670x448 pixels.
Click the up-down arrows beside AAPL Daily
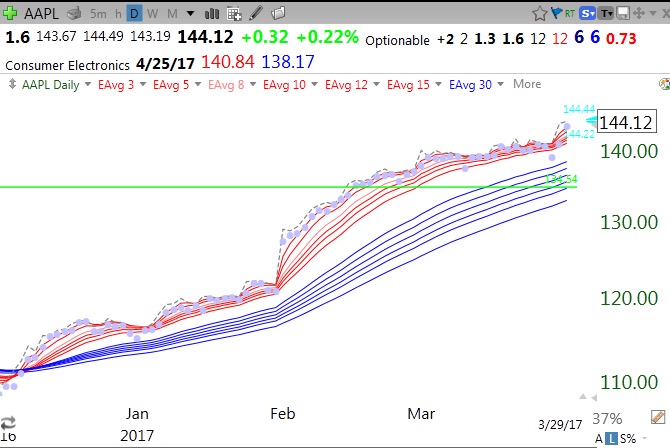coord(12,84)
